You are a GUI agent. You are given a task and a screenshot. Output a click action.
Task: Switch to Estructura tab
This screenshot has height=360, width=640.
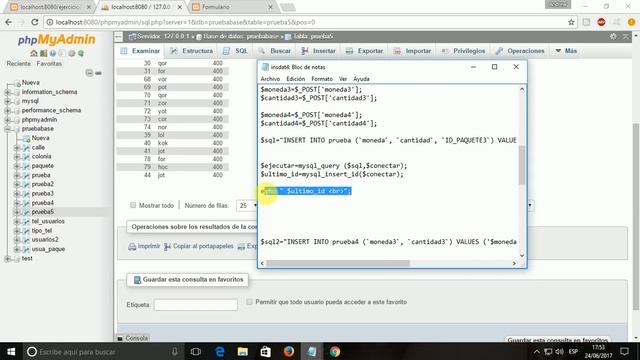(191, 51)
